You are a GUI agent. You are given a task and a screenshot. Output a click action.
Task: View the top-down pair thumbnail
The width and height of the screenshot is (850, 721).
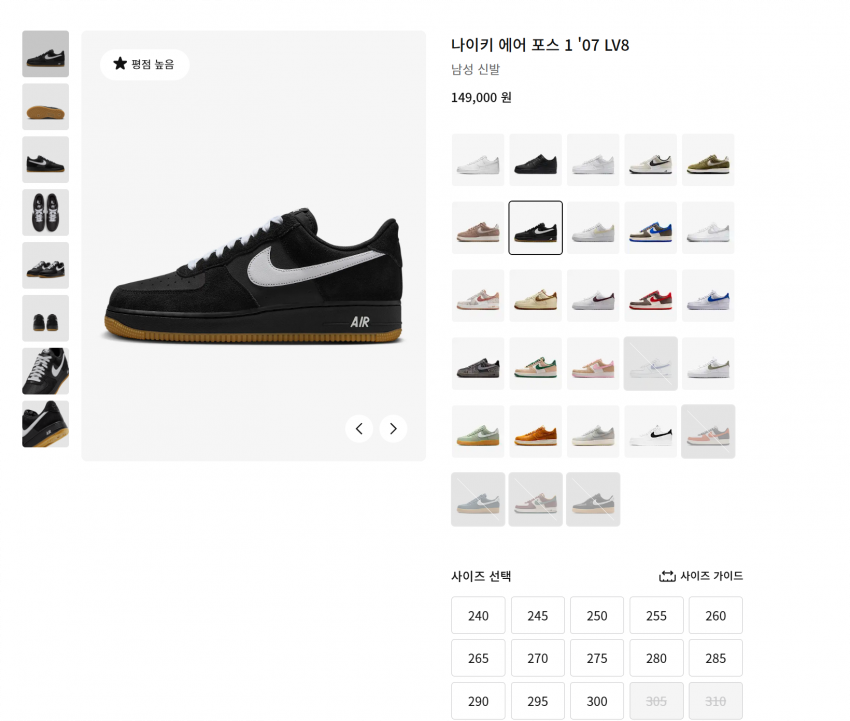[46, 213]
